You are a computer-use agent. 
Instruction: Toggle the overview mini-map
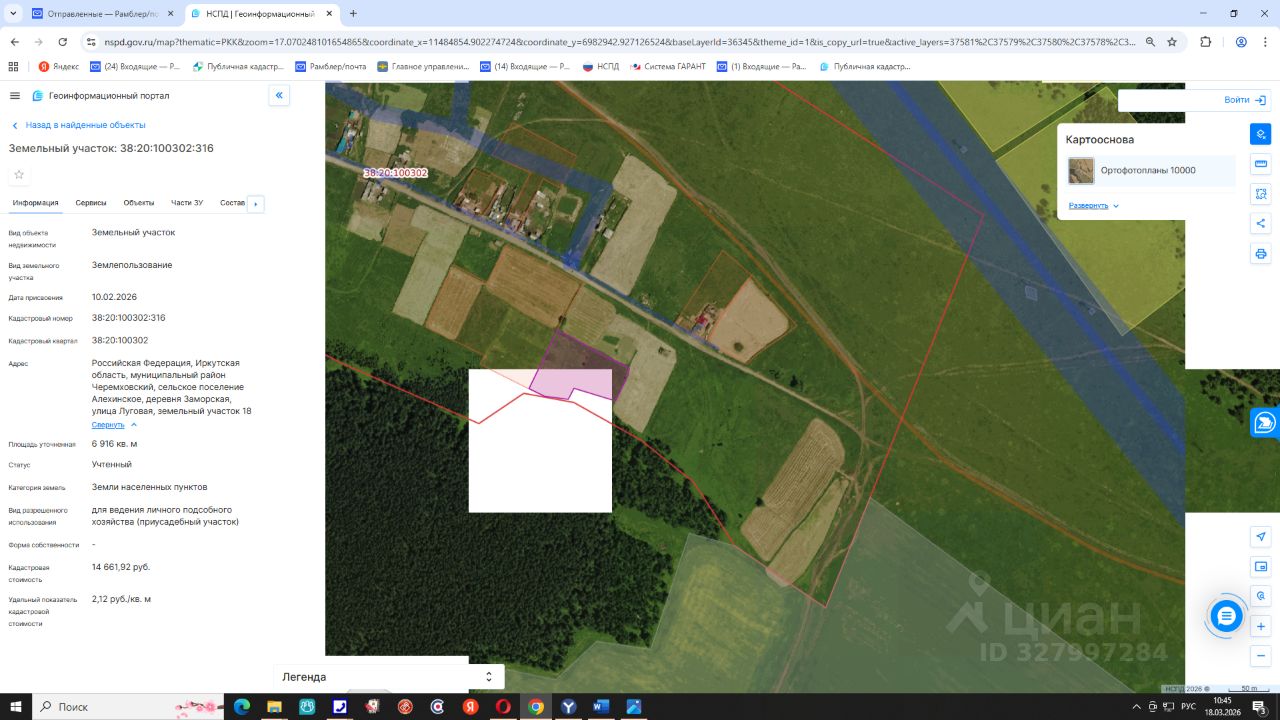(x=1261, y=567)
